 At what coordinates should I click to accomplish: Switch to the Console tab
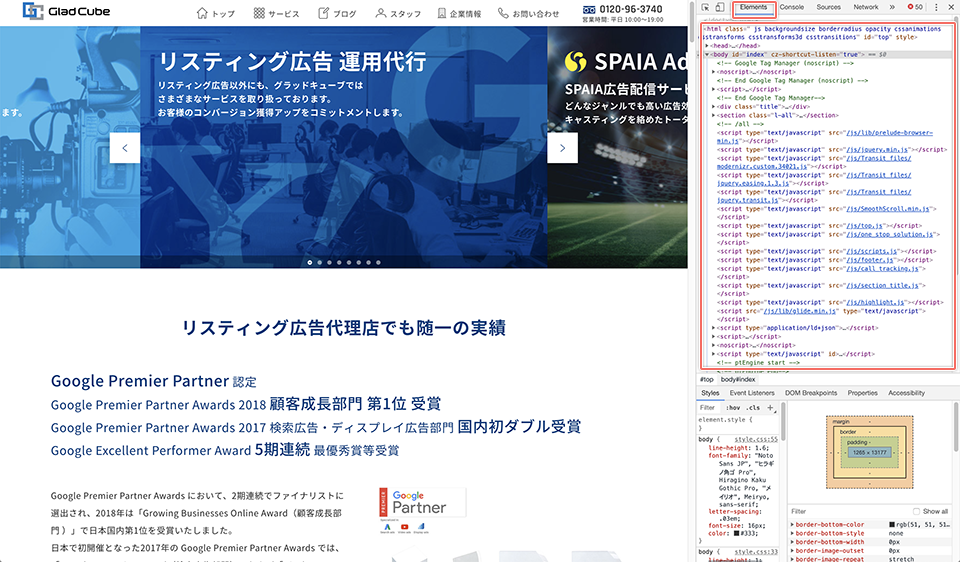(x=792, y=7)
